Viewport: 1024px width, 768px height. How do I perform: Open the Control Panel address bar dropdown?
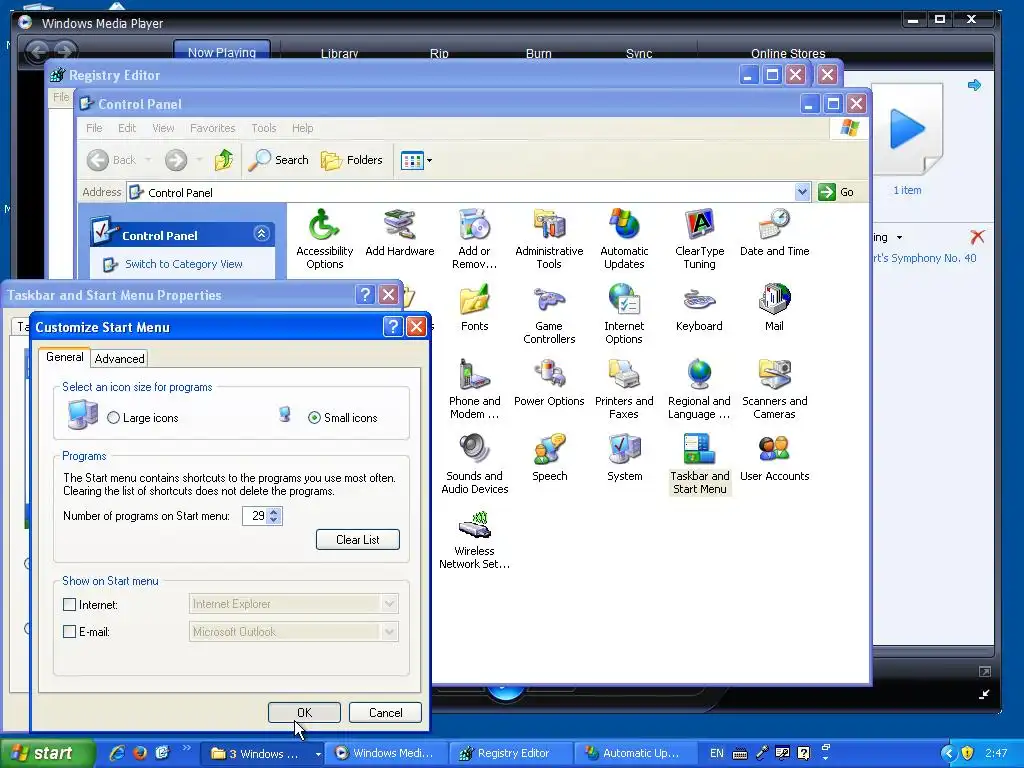(x=802, y=192)
